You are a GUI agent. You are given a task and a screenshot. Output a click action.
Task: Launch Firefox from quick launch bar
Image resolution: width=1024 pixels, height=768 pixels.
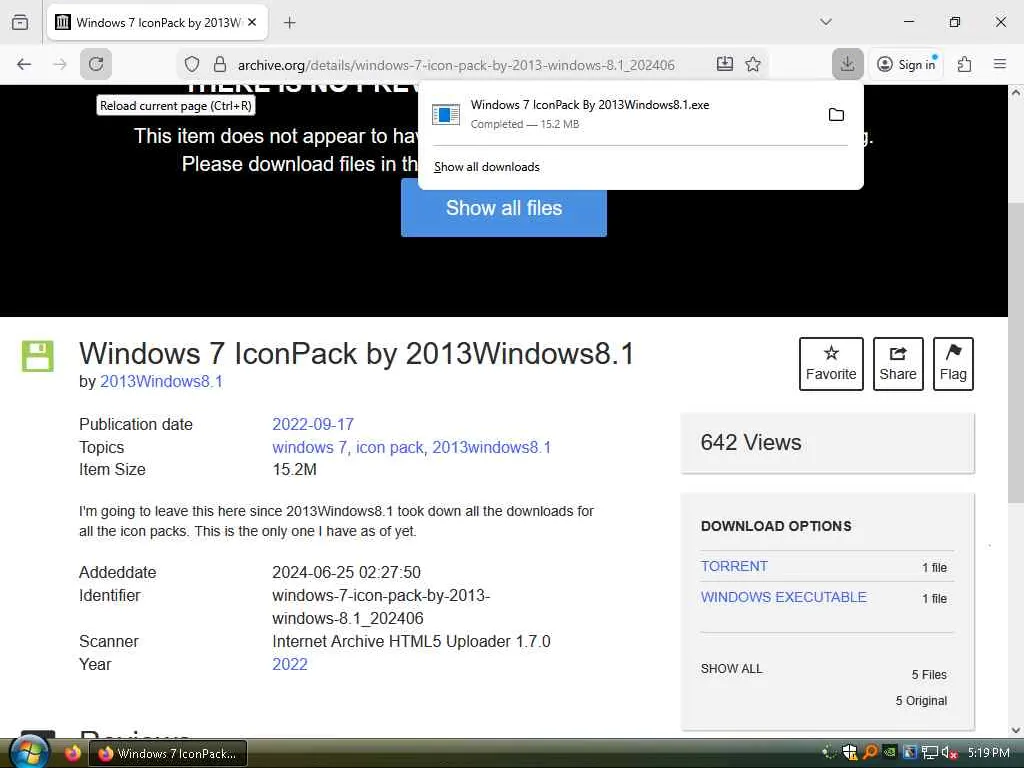point(72,753)
